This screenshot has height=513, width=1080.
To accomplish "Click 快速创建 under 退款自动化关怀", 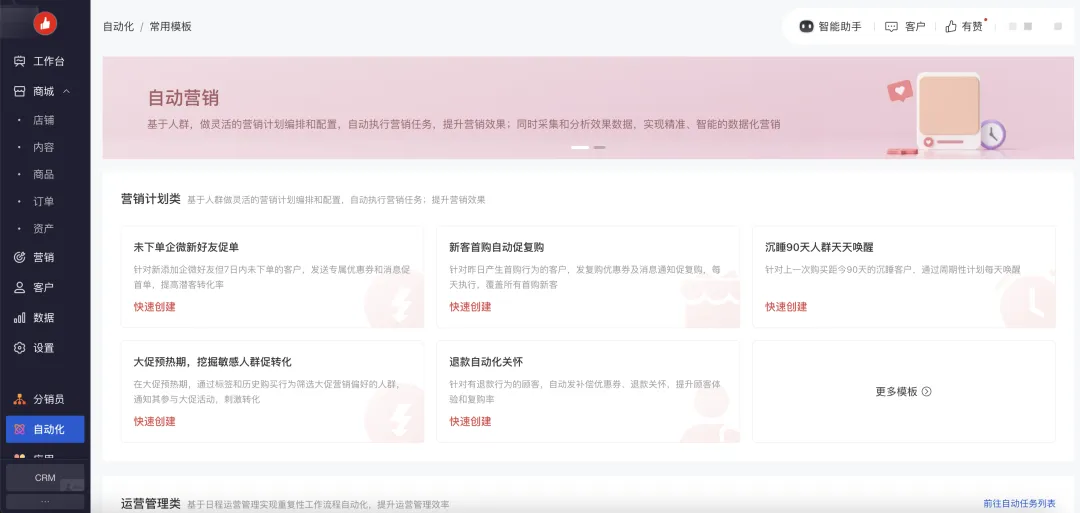I will 470,421.
